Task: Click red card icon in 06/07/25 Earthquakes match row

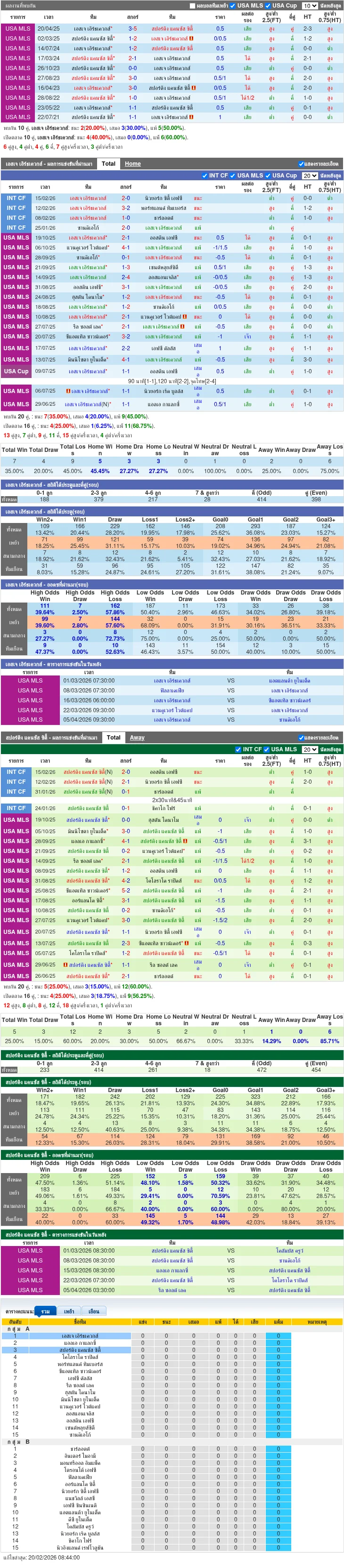Action: 68,391
